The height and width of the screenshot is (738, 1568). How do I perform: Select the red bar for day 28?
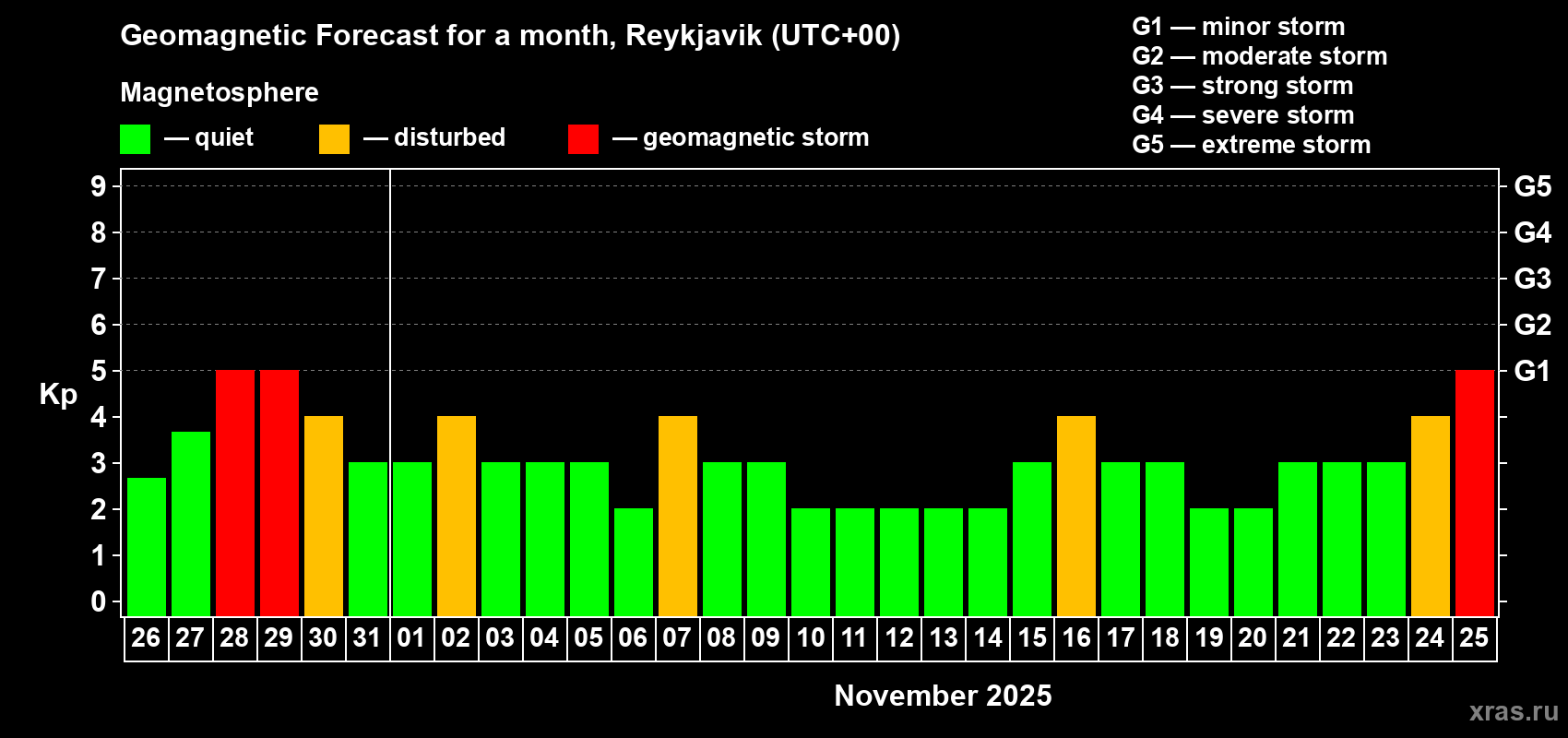pos(235,493)
